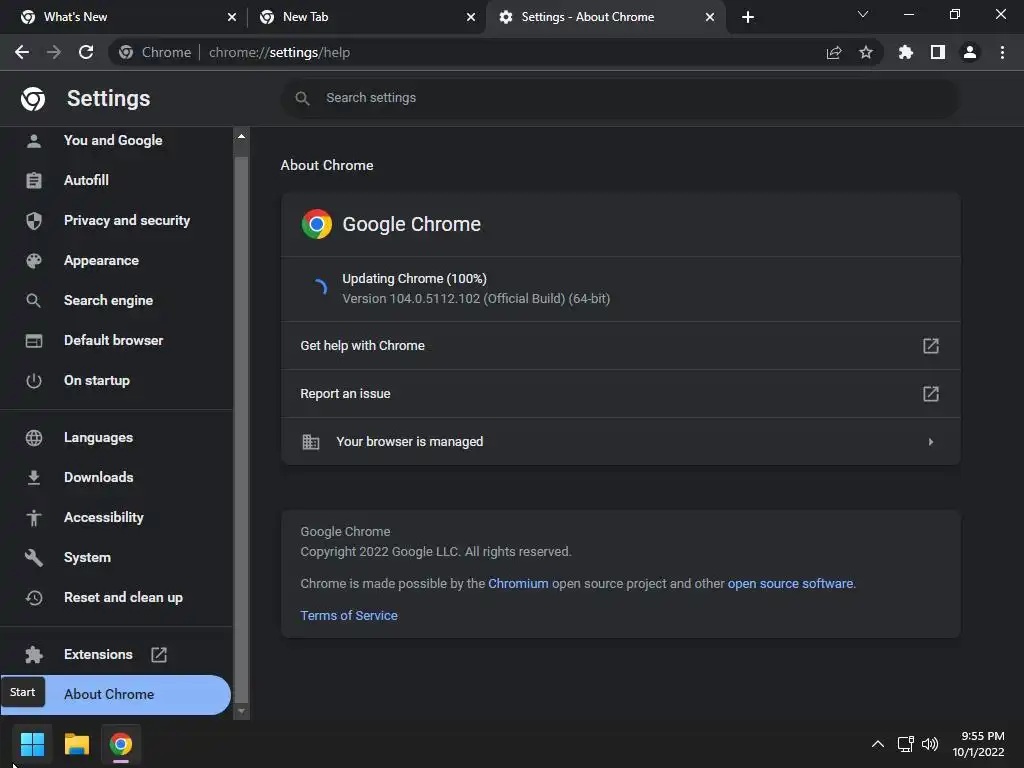Open Extensions page from sidebar
Screen dimensions: 1024x768
click(x=115, y=654)
